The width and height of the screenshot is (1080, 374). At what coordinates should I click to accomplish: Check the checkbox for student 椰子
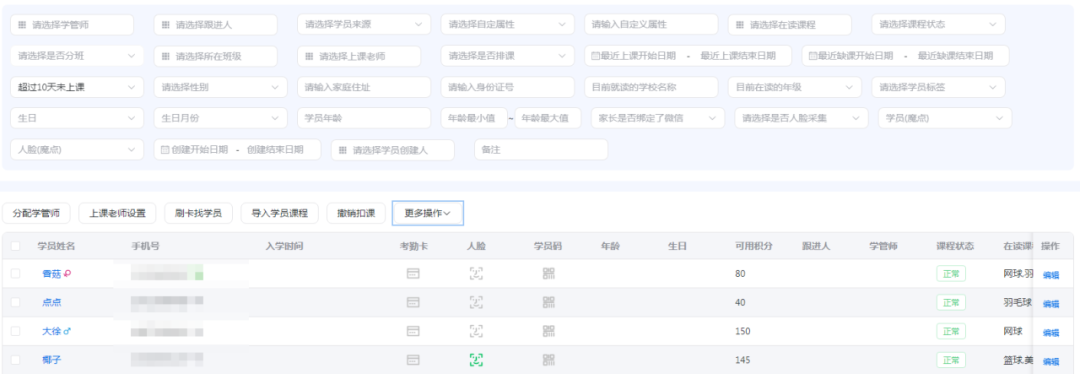16,360
